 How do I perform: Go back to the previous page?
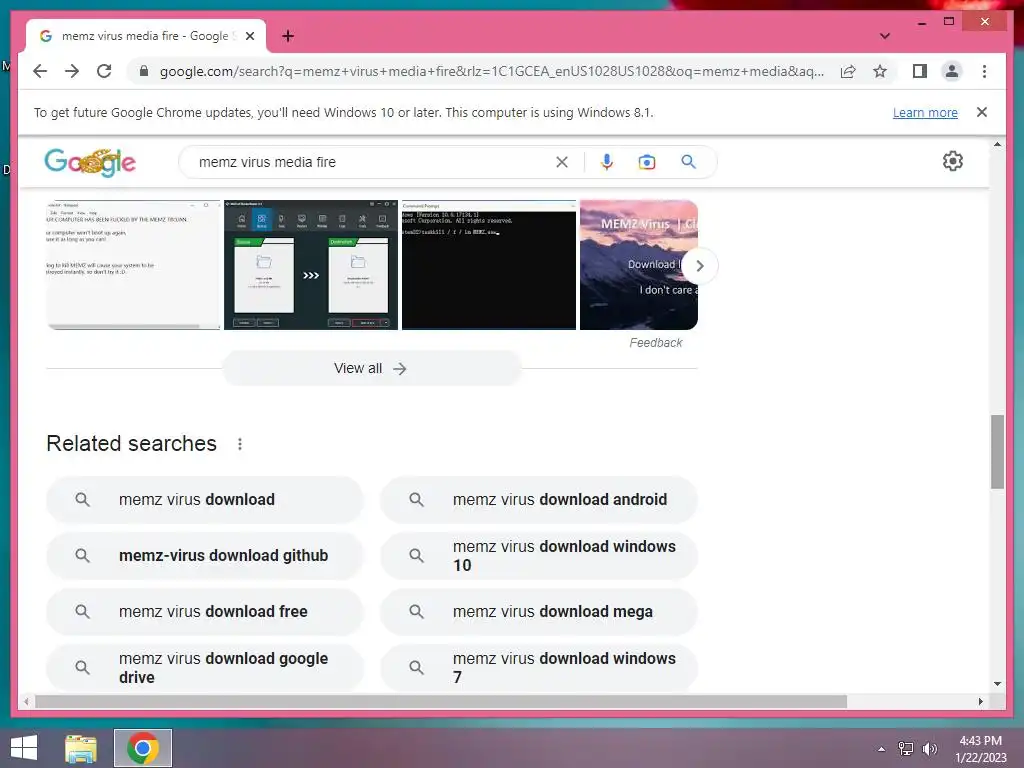40,71
